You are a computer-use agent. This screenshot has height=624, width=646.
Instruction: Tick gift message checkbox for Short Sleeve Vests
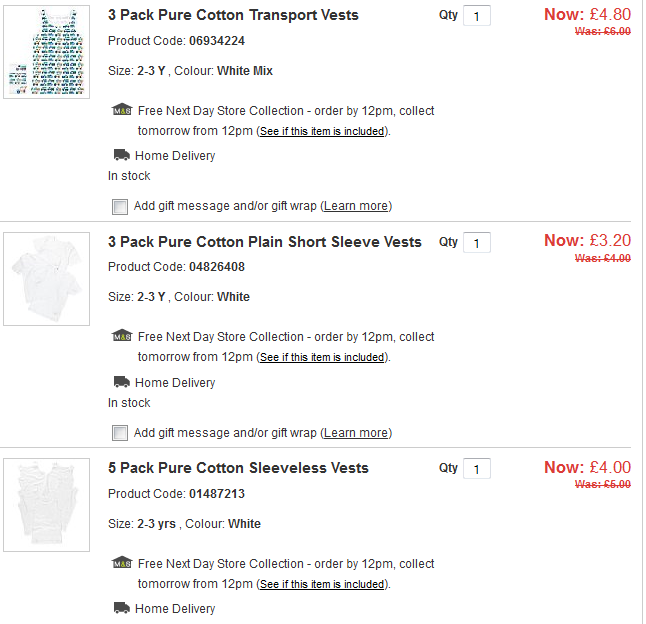click(x=120, y=433)
